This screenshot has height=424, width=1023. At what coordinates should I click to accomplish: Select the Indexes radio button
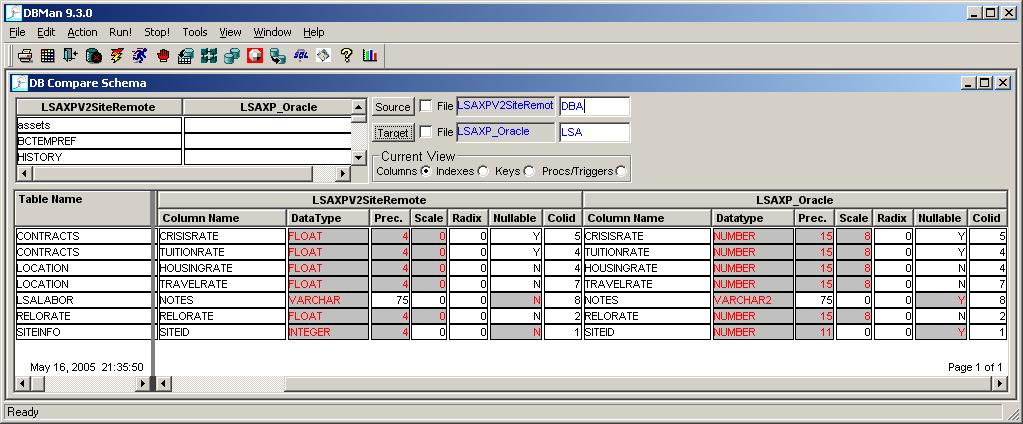point(484,171)
